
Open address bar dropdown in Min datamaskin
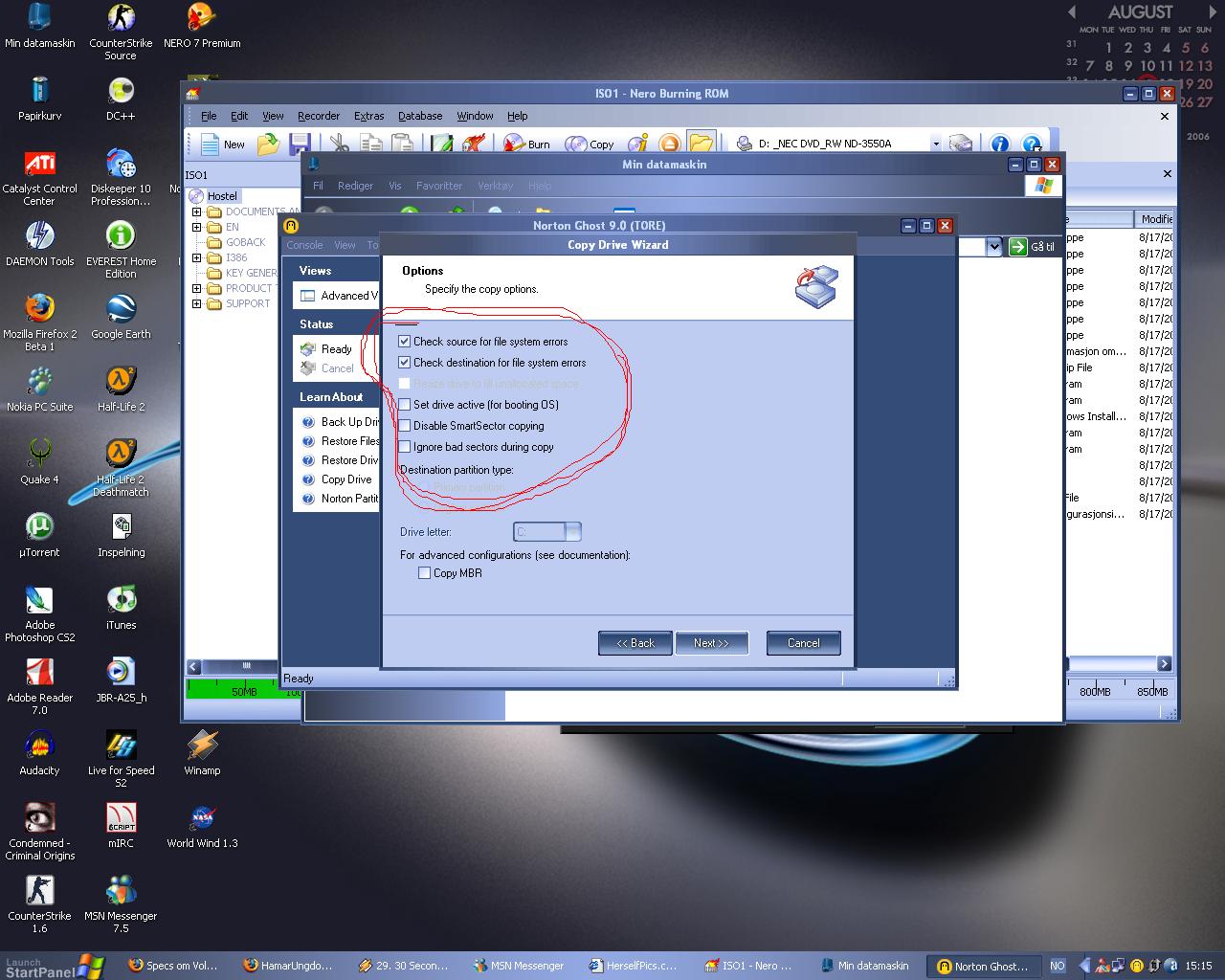[x=993, y=247]
